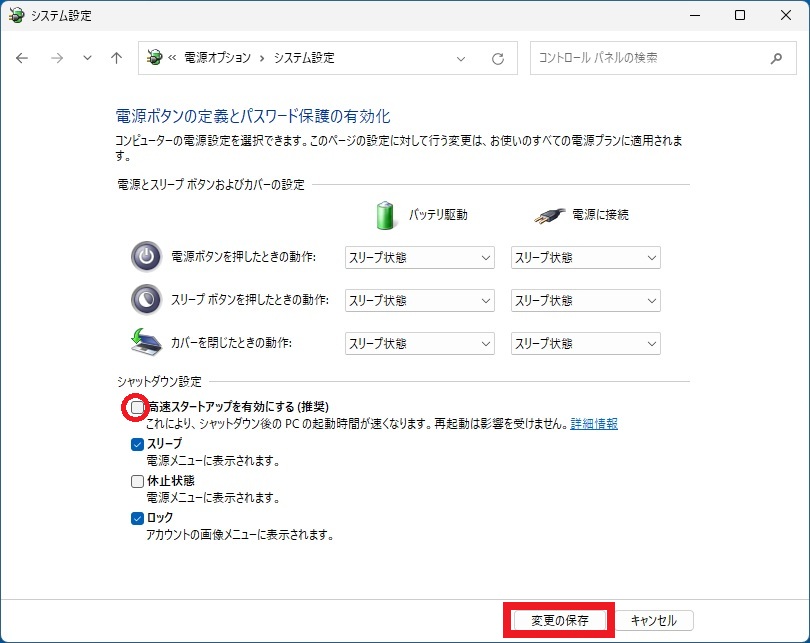Uncheck the ロック checkbox
810x643 pixels.
137,518
